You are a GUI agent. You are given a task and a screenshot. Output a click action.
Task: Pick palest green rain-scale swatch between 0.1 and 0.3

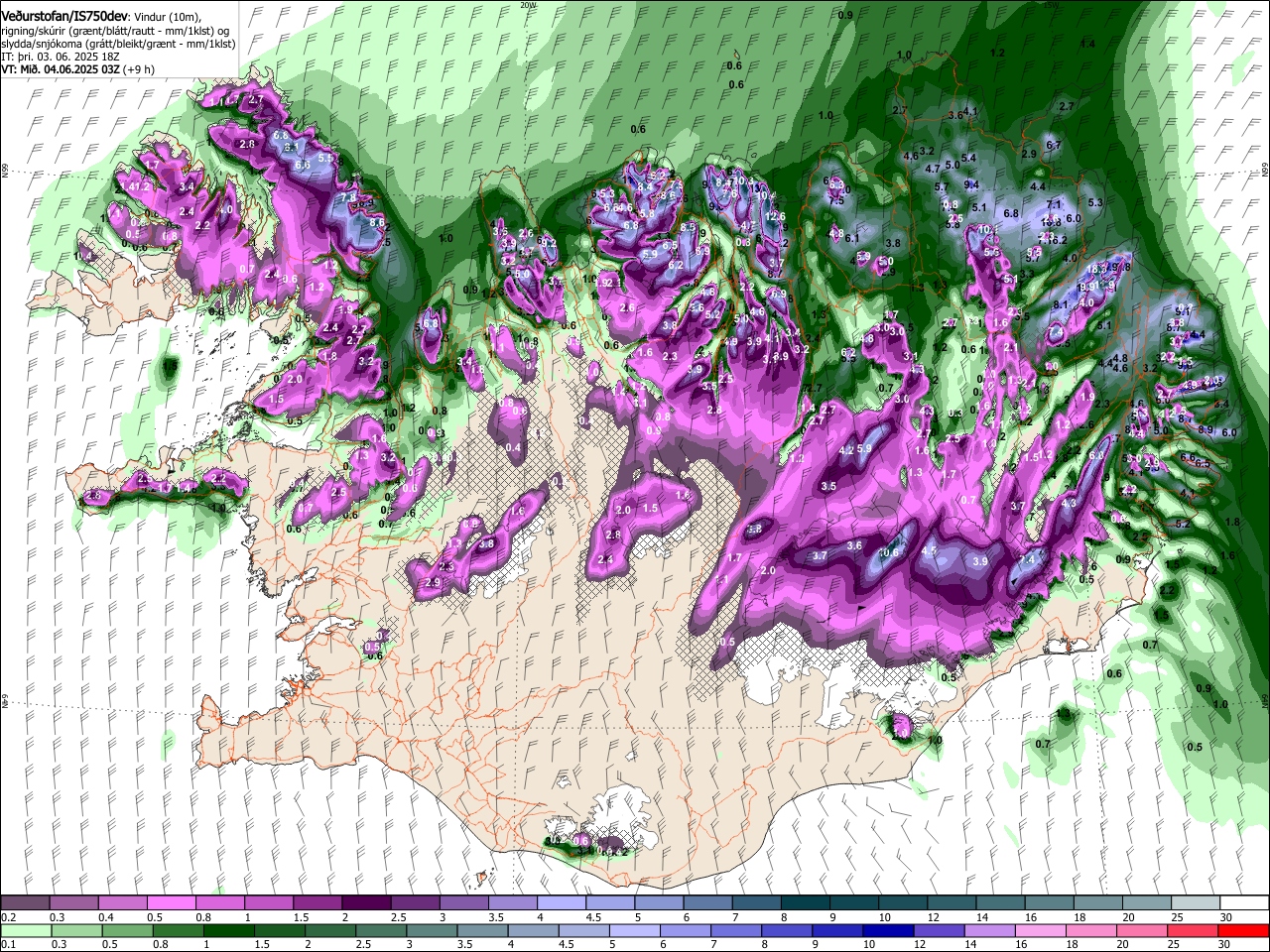[x=26, y=931]
